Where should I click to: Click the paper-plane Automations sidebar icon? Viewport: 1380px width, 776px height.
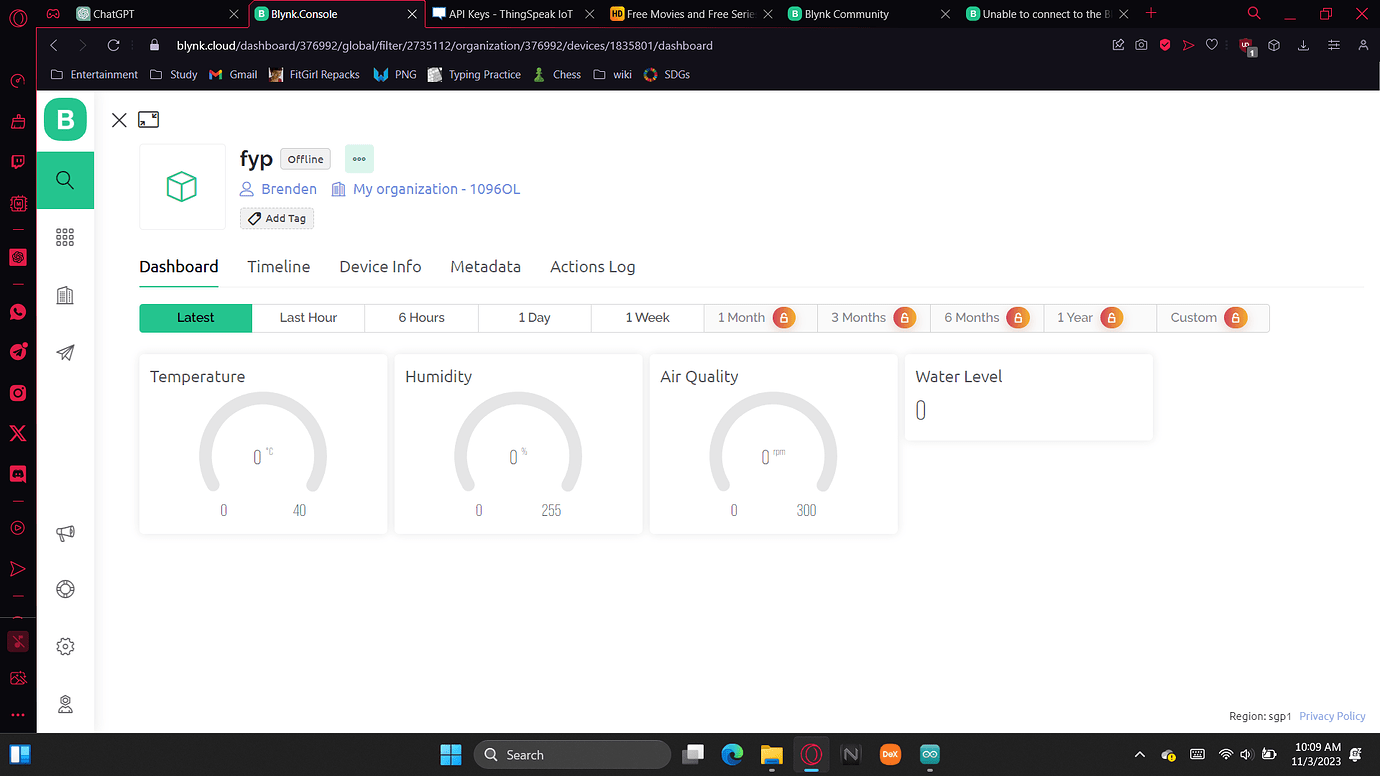pos(65,352)
